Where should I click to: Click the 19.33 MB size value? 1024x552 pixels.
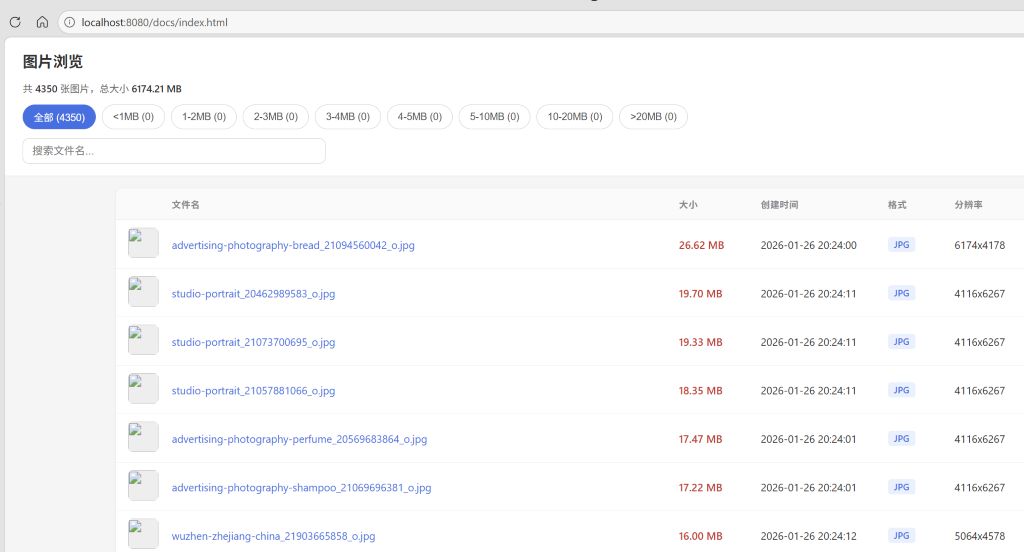pos(700,342)
